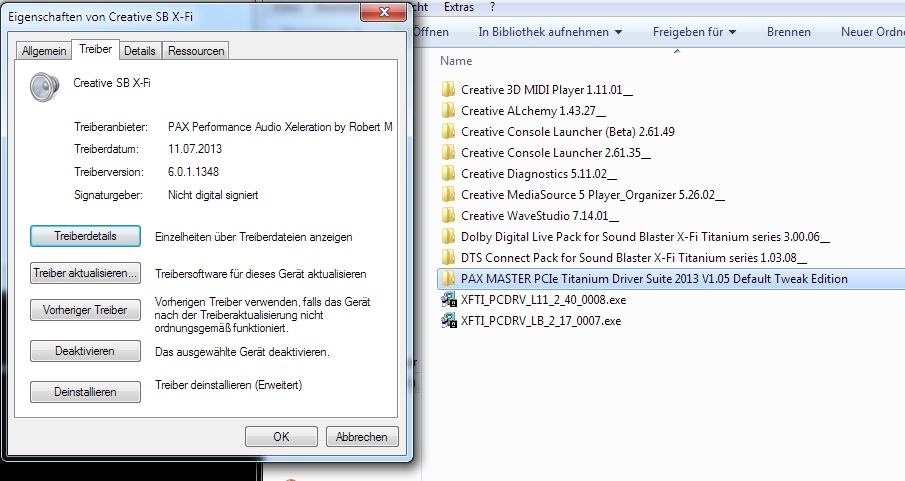Select PAX MASTER PCIe Titanium Driver Suite name
Image resolution: width=905 pixels, height=481 pixels.
[x=654, y=278]
